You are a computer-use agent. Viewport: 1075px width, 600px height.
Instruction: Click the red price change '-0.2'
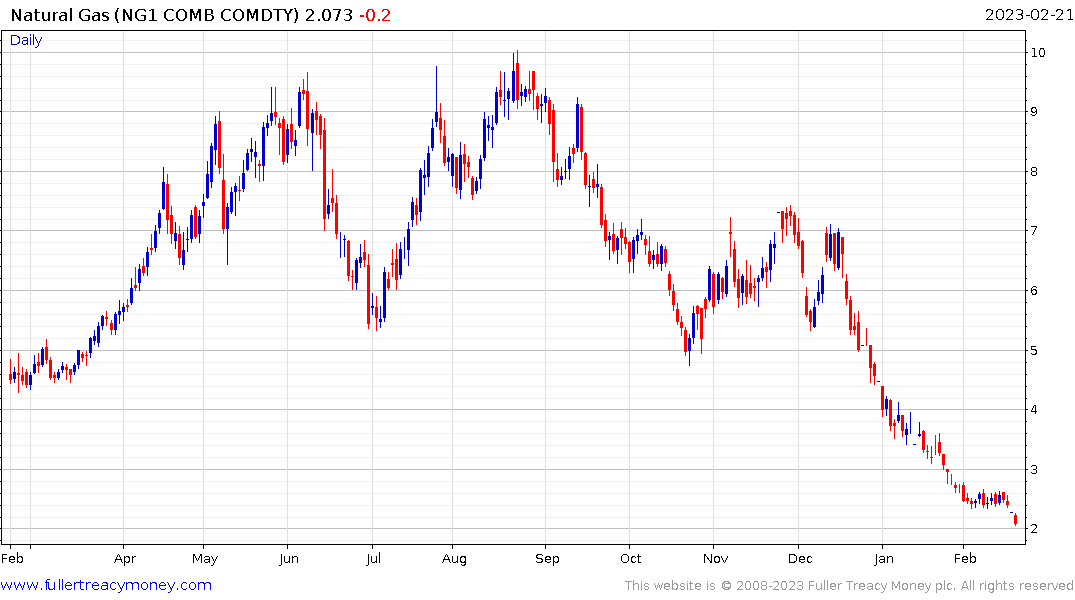(375, 15)
